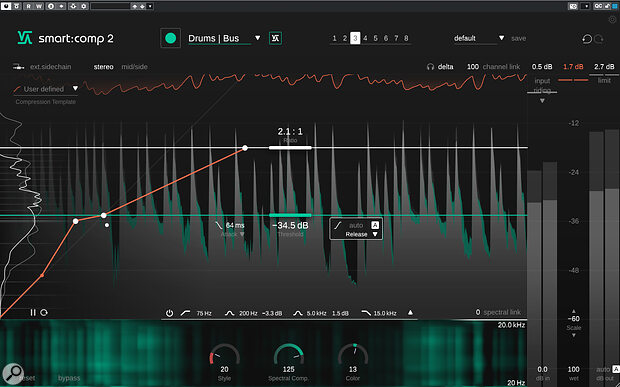Viewport: 620px width, 387px height.
Task: Toggle sidechain filter power icon
Action: point(169,313)
